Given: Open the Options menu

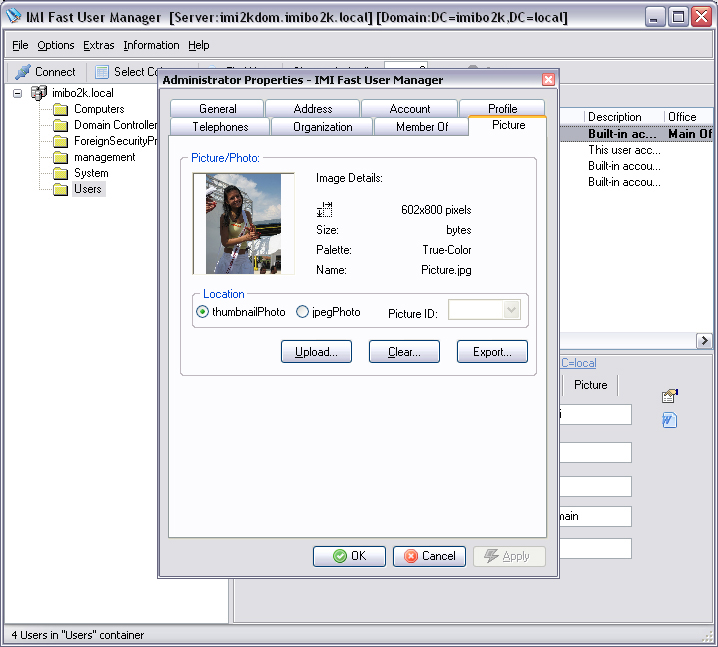Looking at the screenshot, I should click(55, 45).
